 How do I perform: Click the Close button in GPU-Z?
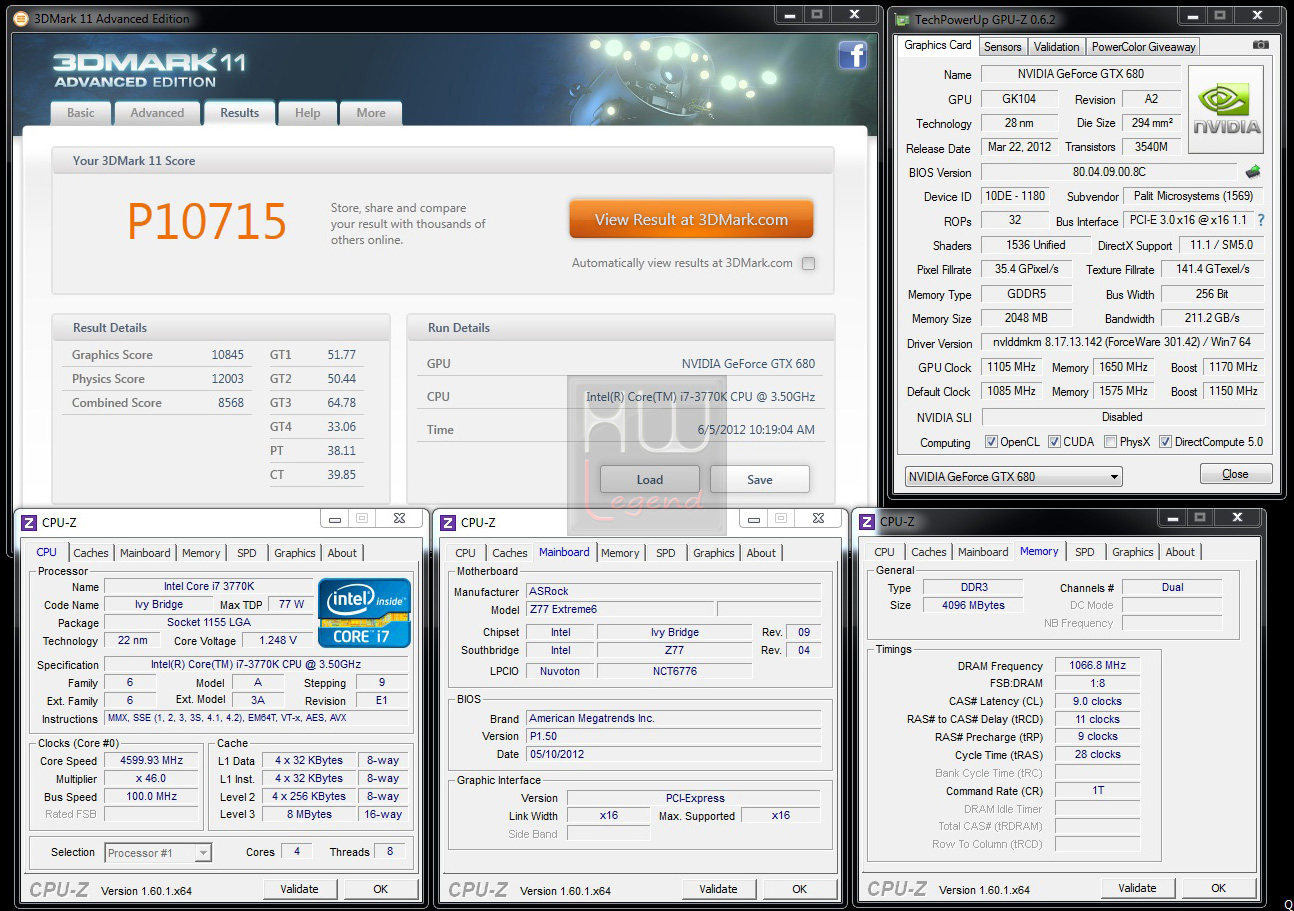tap(1235, 474)
